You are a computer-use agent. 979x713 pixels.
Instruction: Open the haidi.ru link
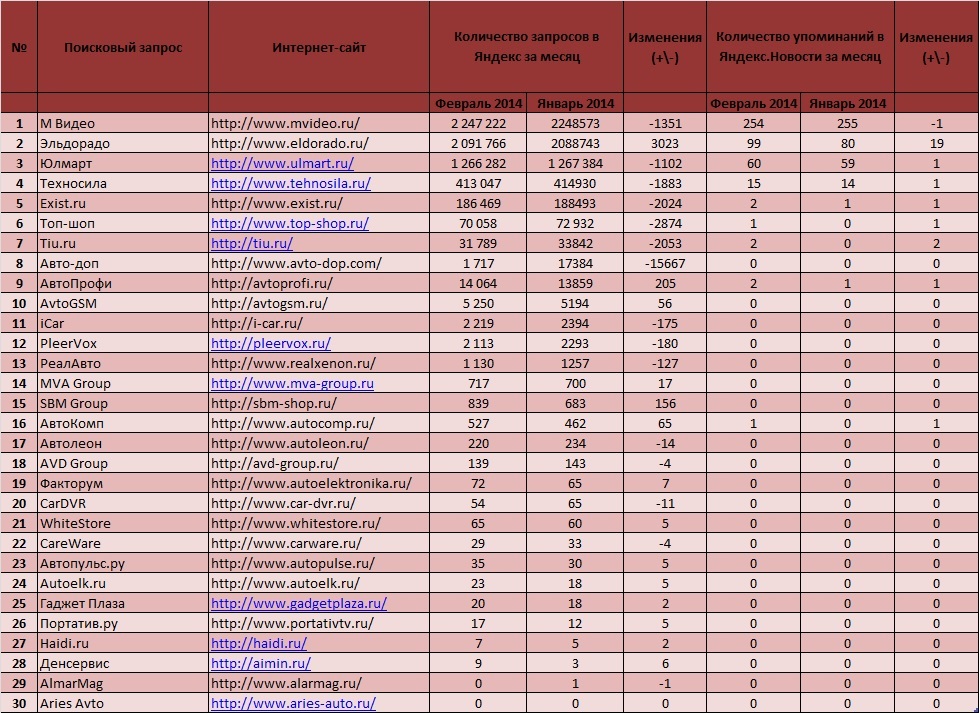click(x=258, y=643)
